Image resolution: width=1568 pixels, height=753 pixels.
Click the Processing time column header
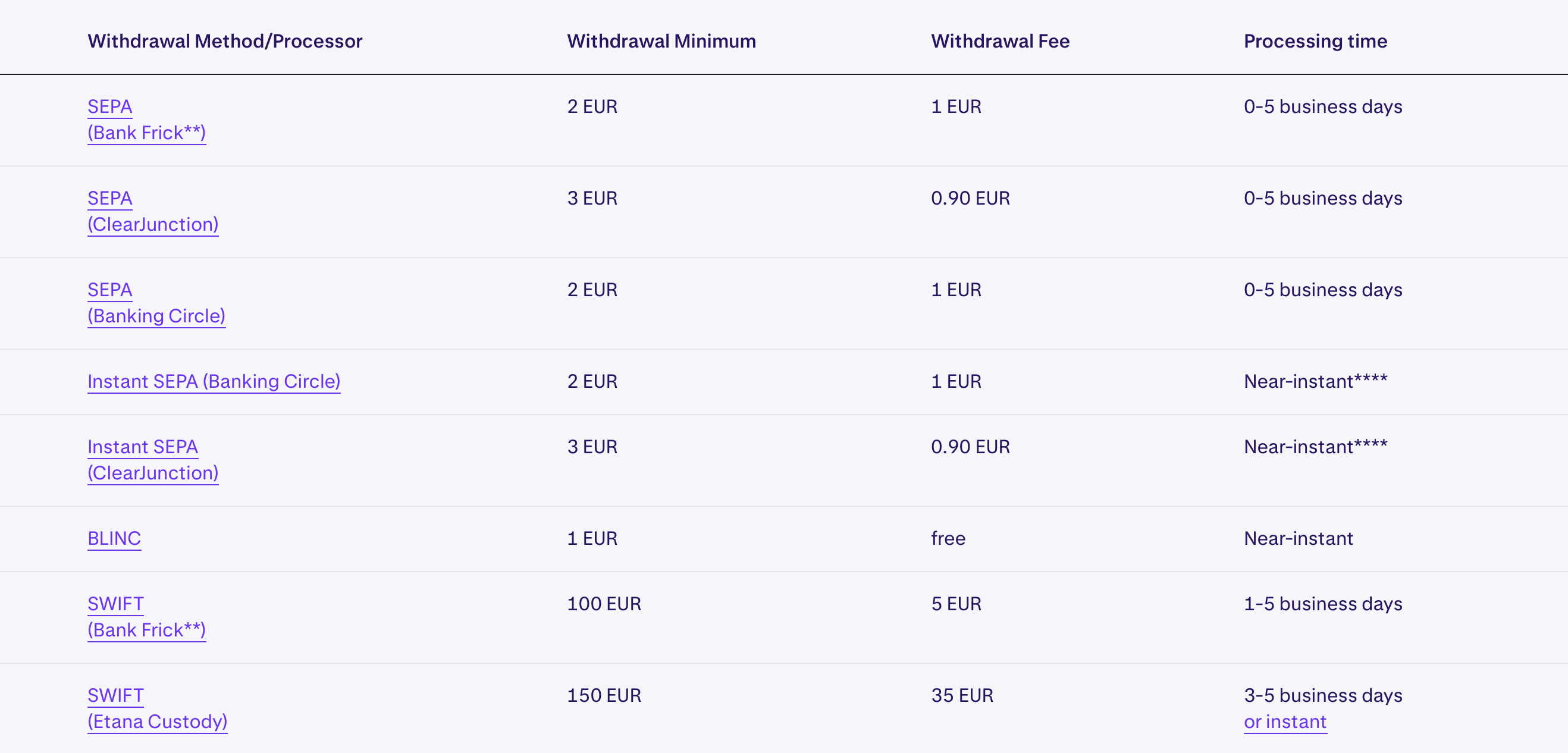[1315, 41]
